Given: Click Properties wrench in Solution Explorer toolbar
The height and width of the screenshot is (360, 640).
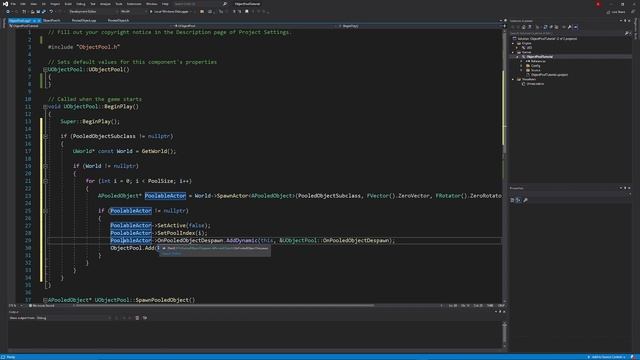Looking at the screenshot, I should click(x=570, y=27).
